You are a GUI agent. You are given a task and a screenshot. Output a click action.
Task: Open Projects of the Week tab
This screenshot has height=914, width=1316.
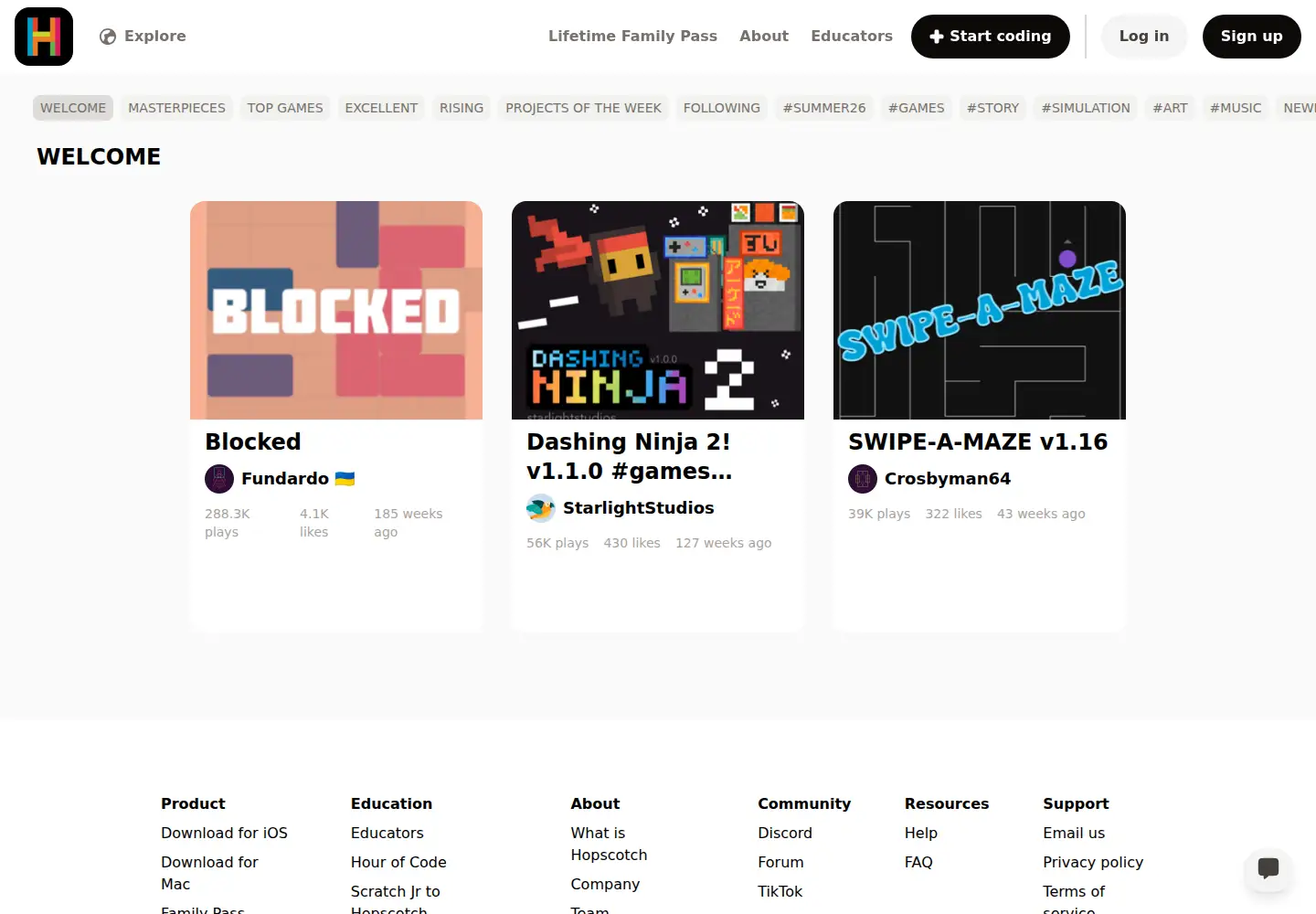click(583, 108)
